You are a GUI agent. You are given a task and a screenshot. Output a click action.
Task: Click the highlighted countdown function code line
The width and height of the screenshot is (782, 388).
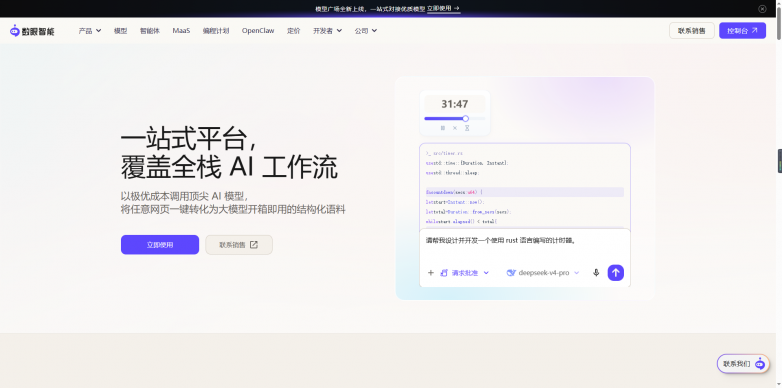(525, 192)
